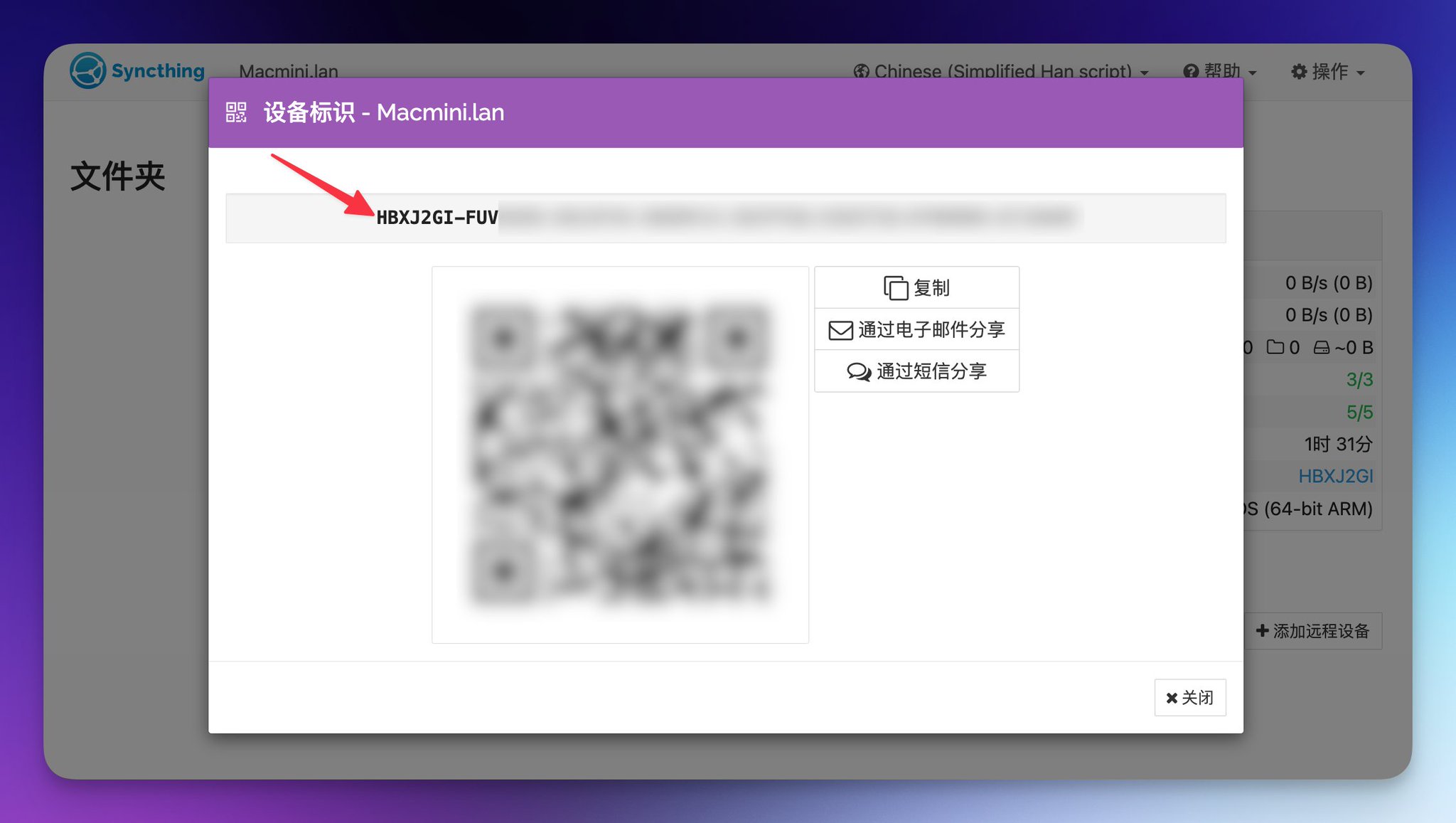Click the 文件夹 folders heading
The image size is (1456, 823).
[118, 176]
